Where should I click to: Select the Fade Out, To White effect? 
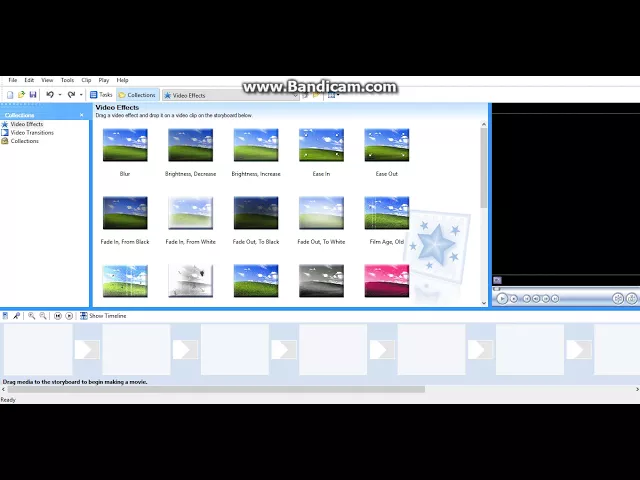pyautogui.click(x=321, y=213)
